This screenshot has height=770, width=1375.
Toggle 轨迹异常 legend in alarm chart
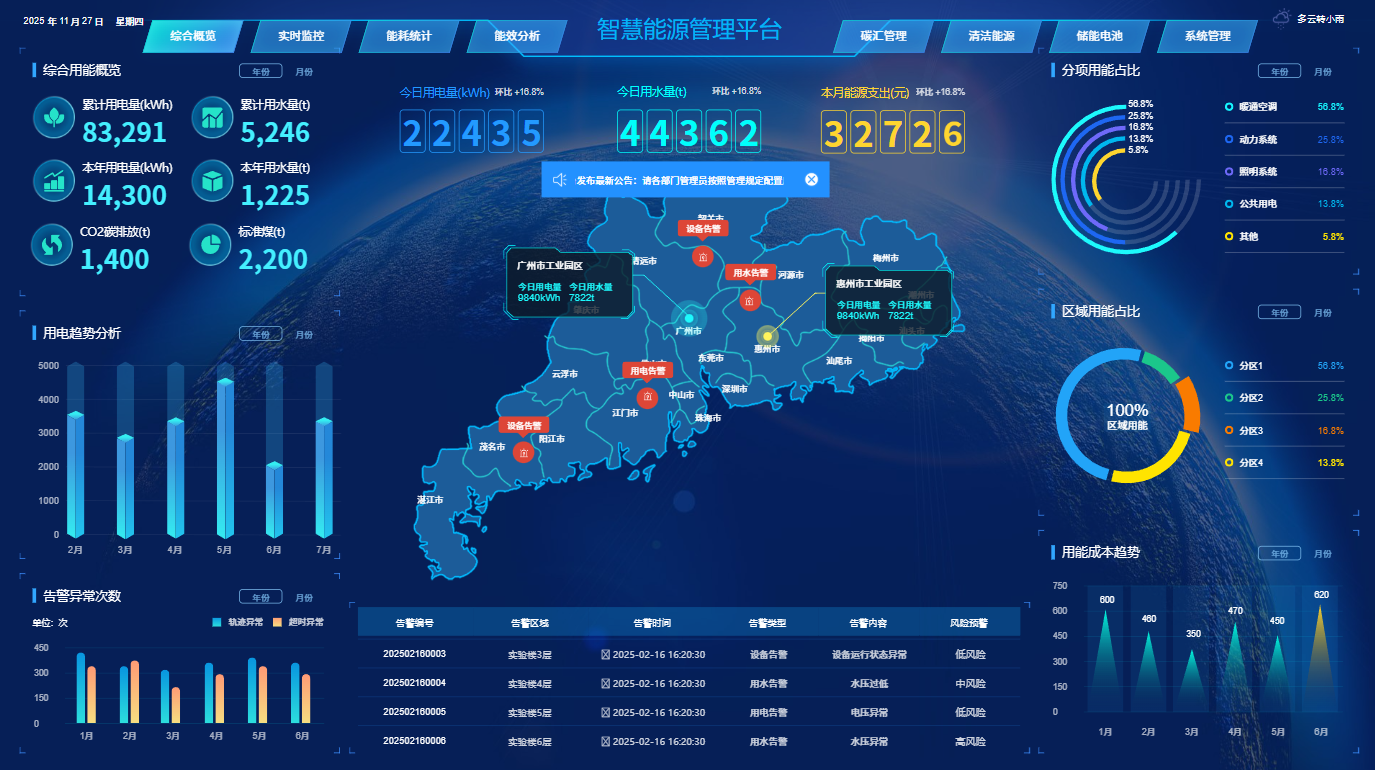(x=240, y=622)
